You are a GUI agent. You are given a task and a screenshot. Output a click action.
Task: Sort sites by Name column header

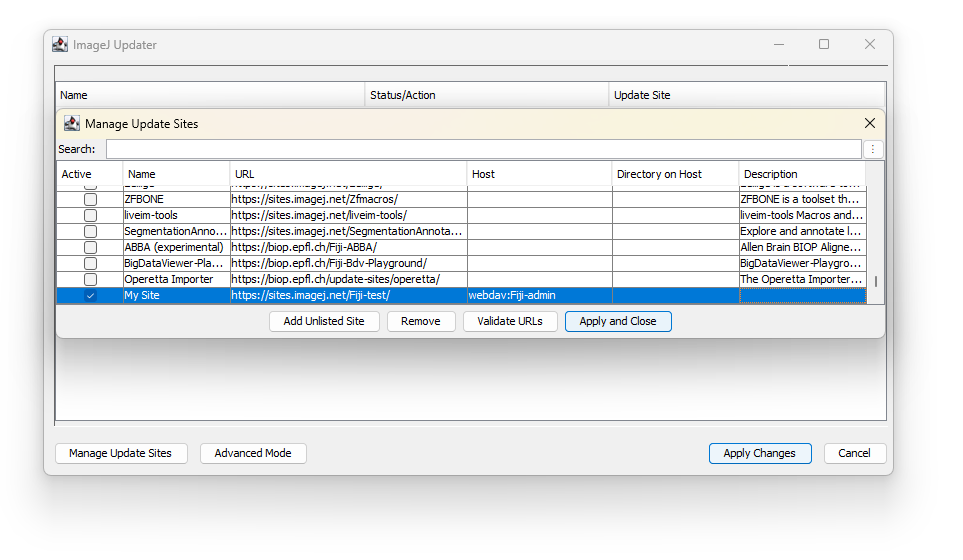point(176,174)
